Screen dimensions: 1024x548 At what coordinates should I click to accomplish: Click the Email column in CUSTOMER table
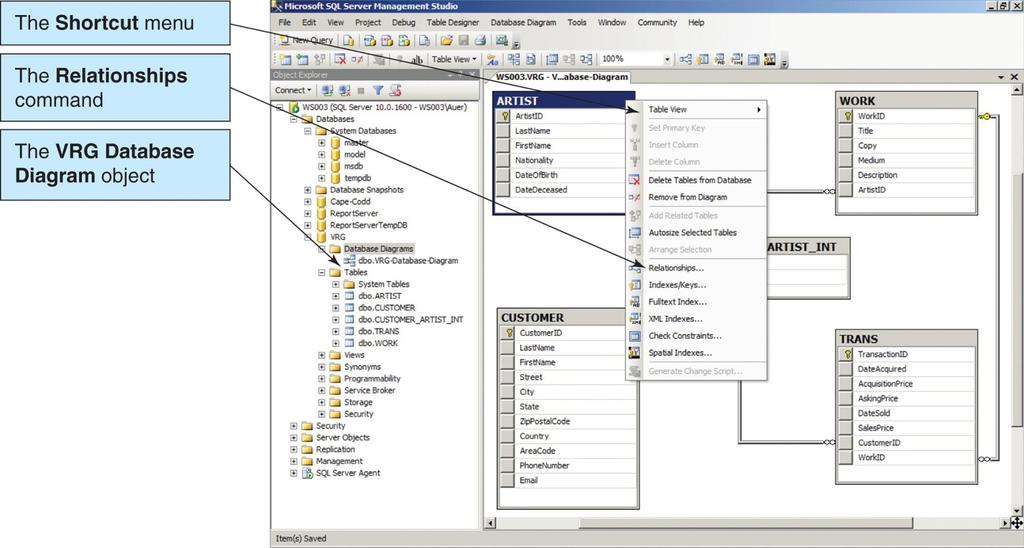click(568, 480)
